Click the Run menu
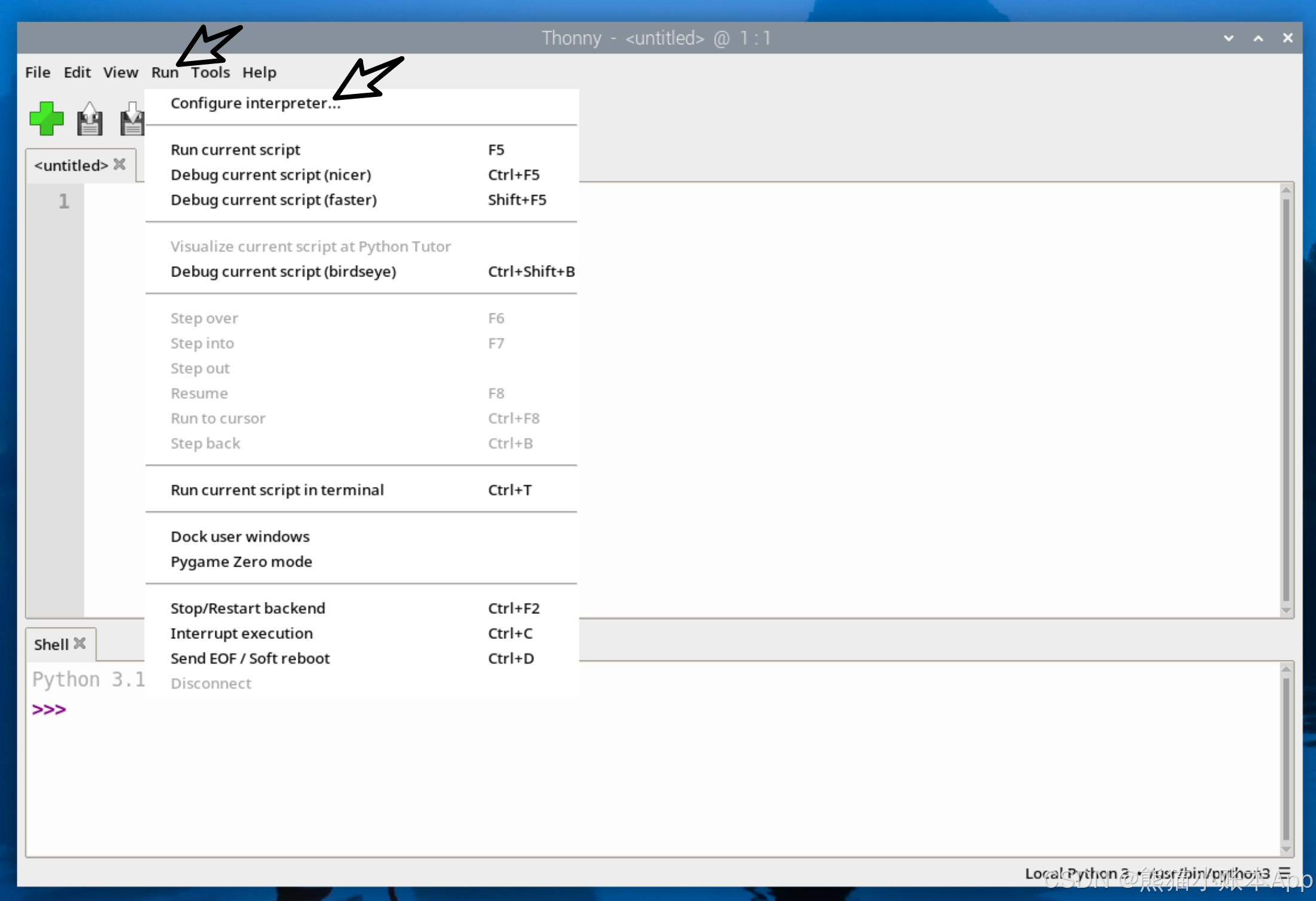The width and height of the screenshot is (1316, 901). coord(164,72)
